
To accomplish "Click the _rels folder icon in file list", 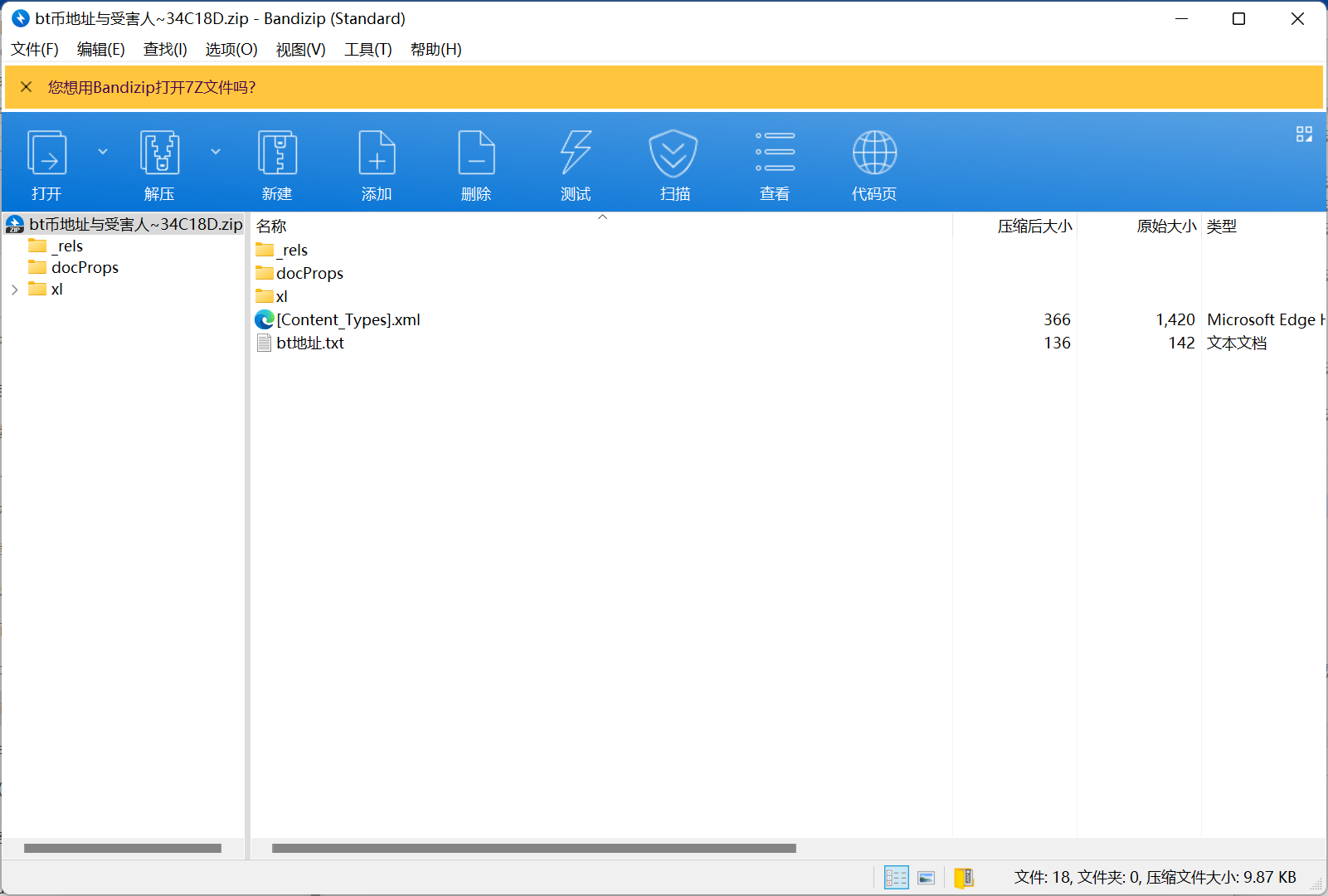I will [265, 250].
